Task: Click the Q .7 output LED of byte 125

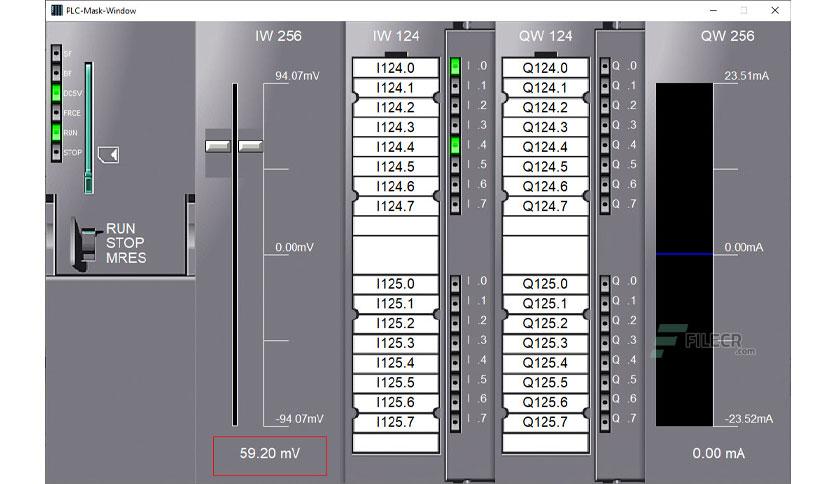Action: [605, 421]
